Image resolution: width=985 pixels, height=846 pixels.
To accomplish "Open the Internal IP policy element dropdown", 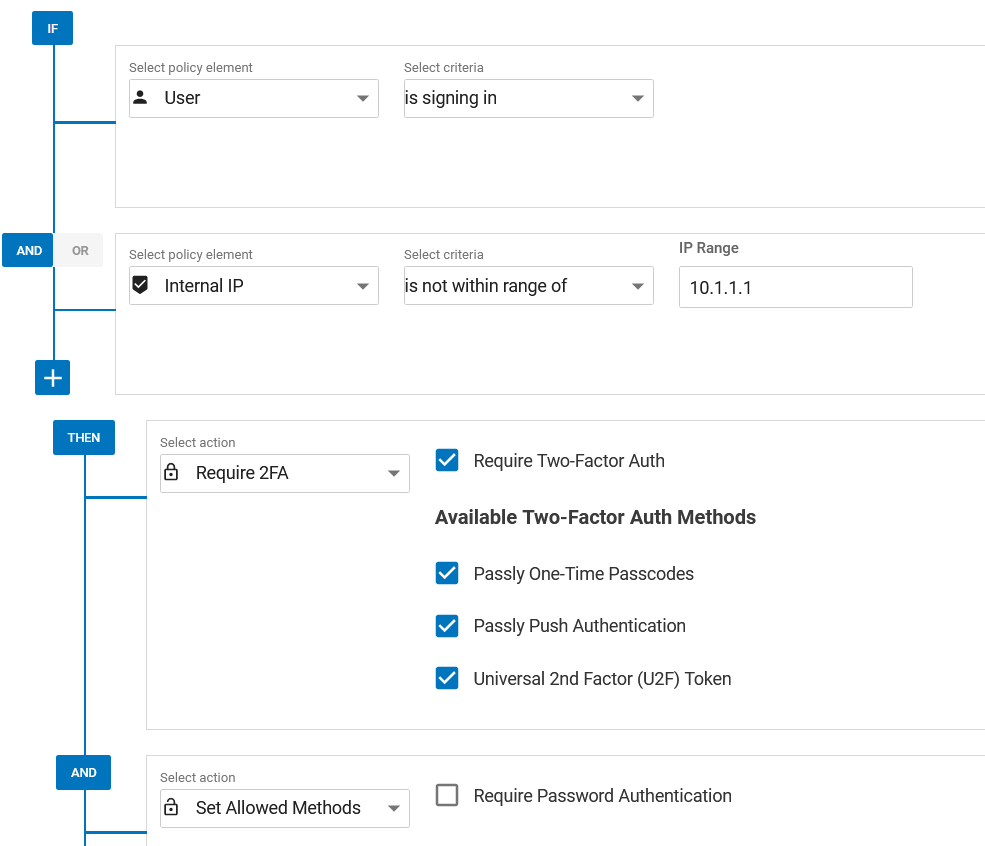I will pyautogui.click(x=254, y=286).
